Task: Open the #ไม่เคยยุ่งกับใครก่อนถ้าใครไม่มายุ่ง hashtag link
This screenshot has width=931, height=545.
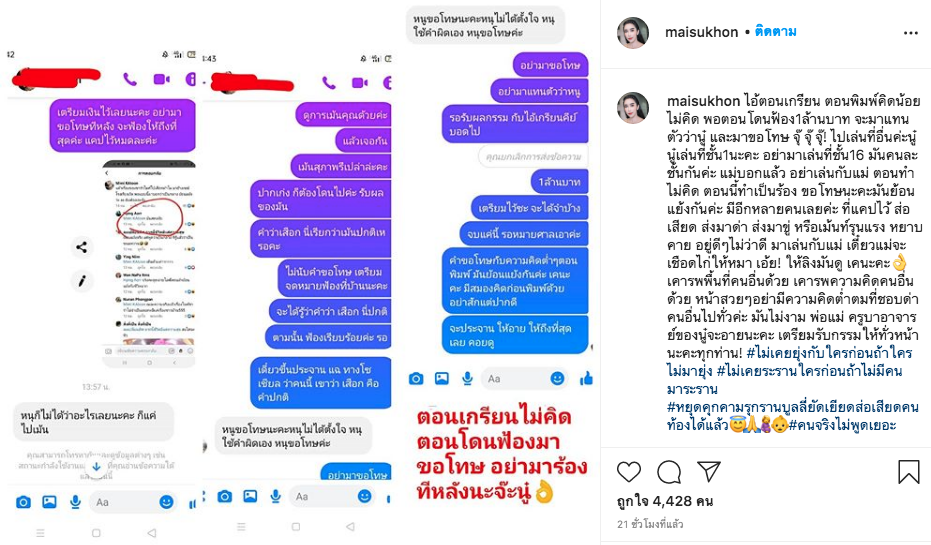Action: (x=790, y=362)
